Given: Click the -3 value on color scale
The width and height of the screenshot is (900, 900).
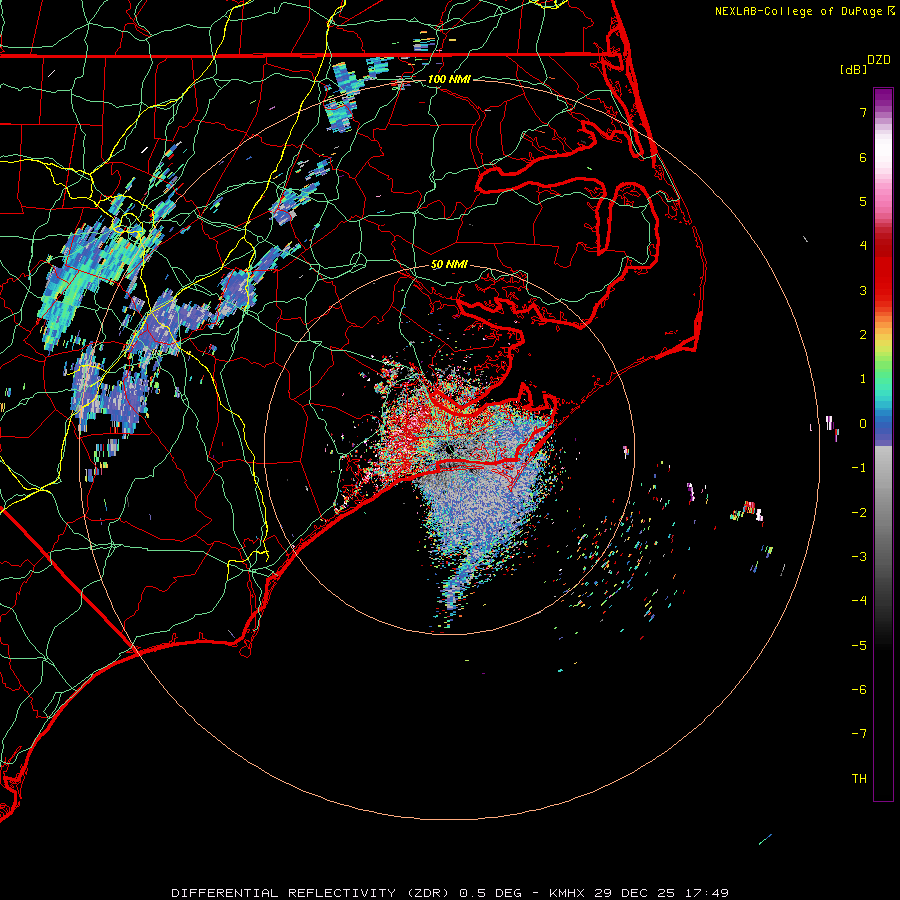Looking at the screenshot, I should pos(859,557).
